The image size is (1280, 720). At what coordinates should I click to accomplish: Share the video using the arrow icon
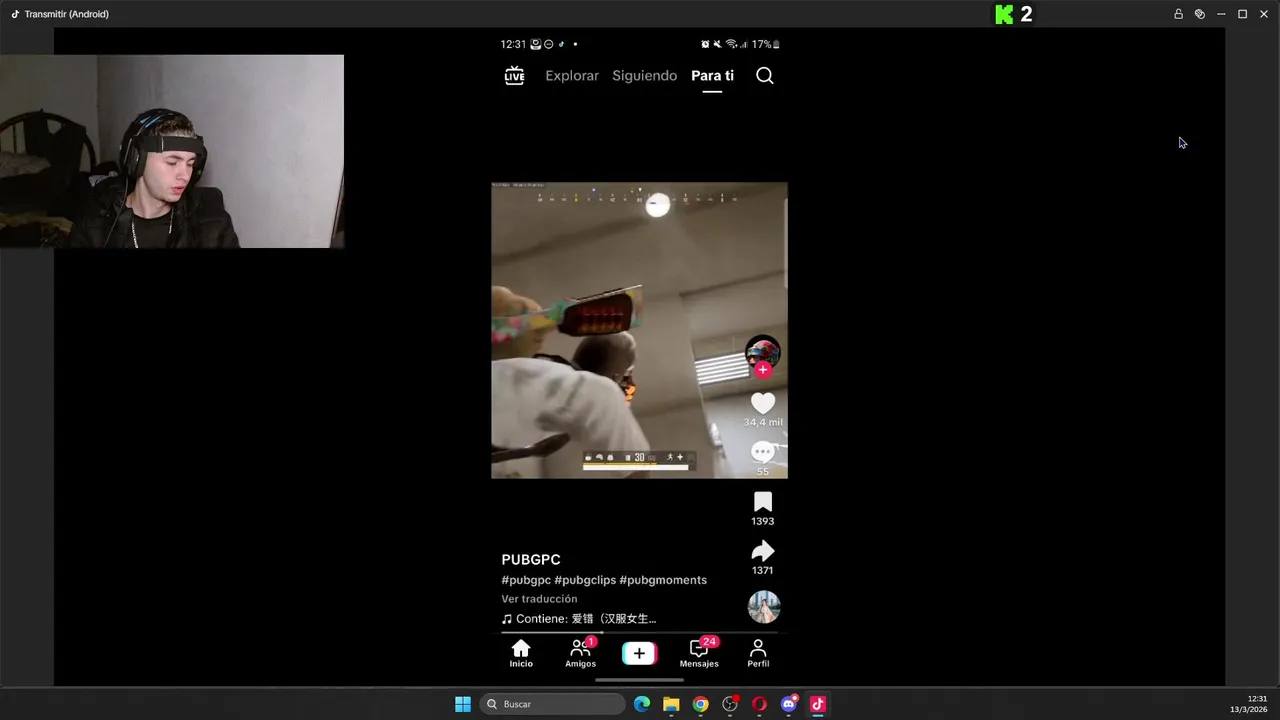(763, 551)
